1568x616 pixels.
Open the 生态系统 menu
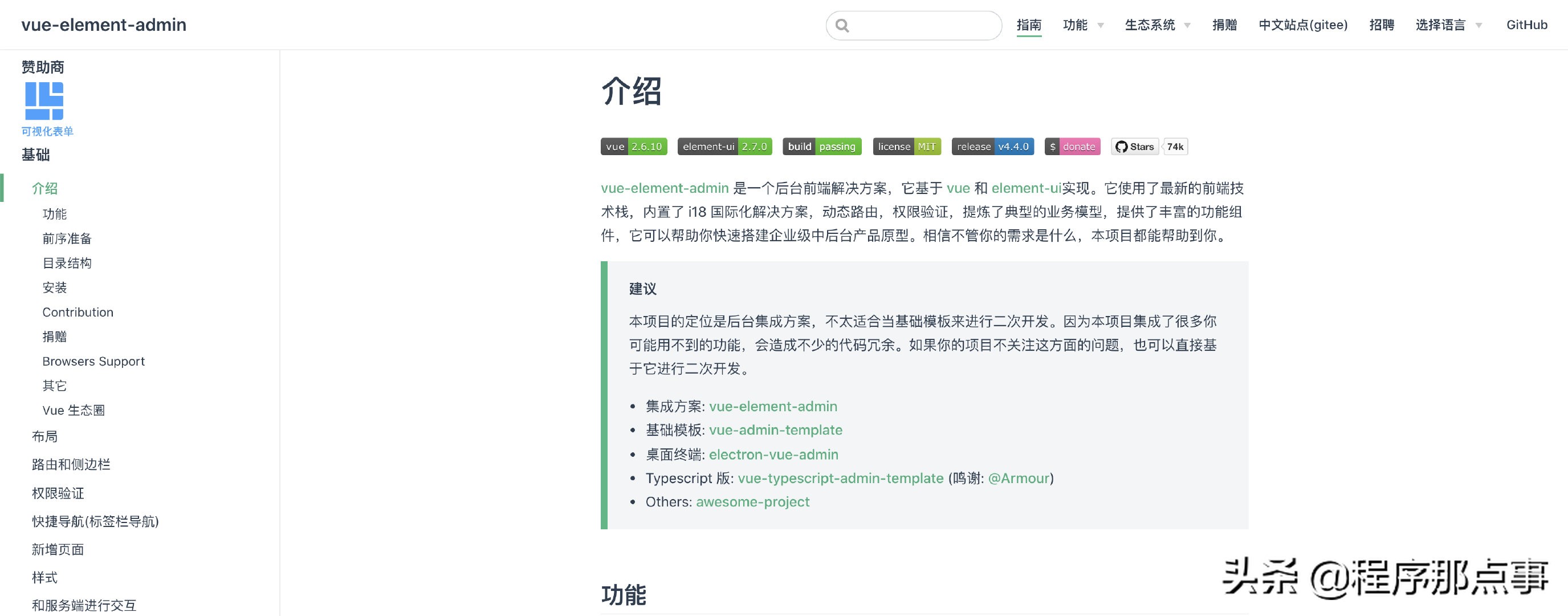(x=1150, y=25)
